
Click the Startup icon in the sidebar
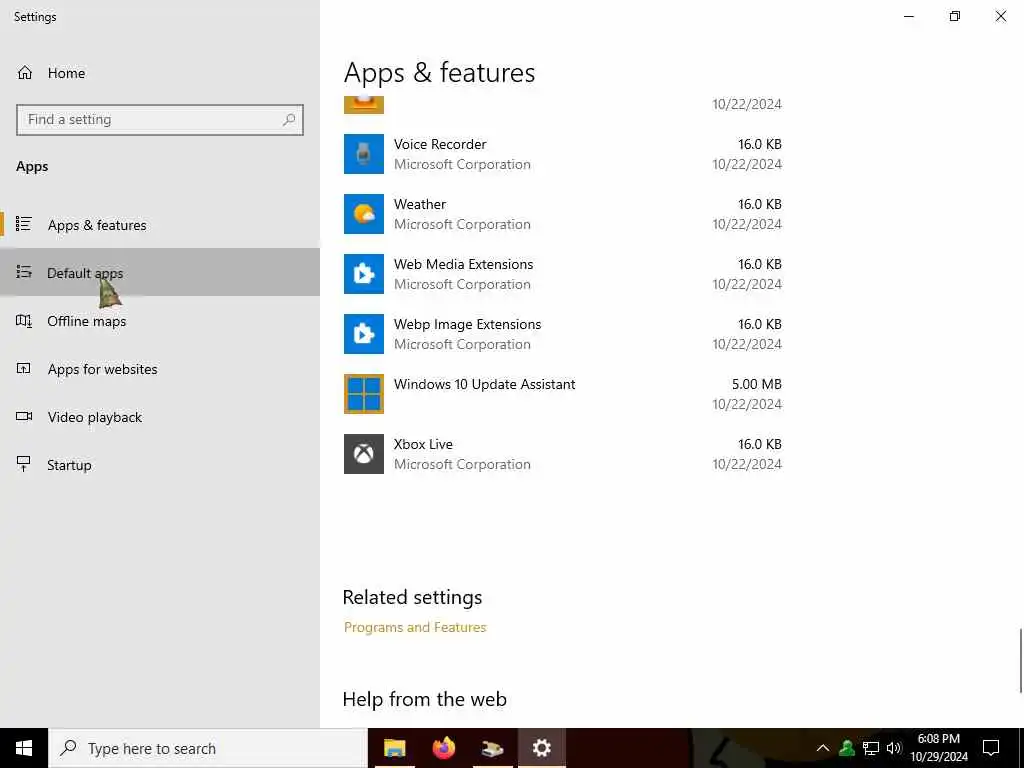click(24, 464)
